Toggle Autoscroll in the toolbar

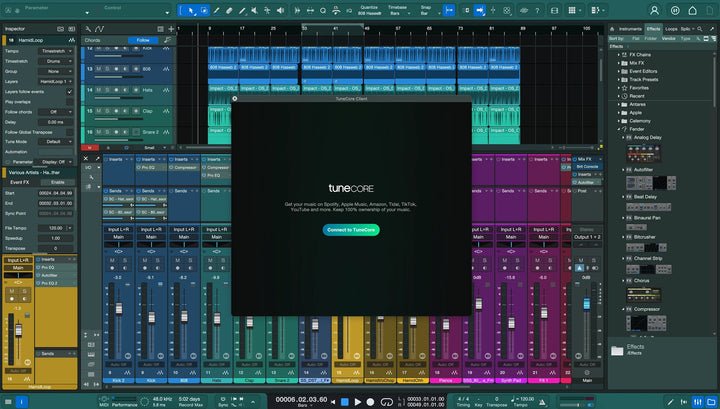(x=479, y=10)
